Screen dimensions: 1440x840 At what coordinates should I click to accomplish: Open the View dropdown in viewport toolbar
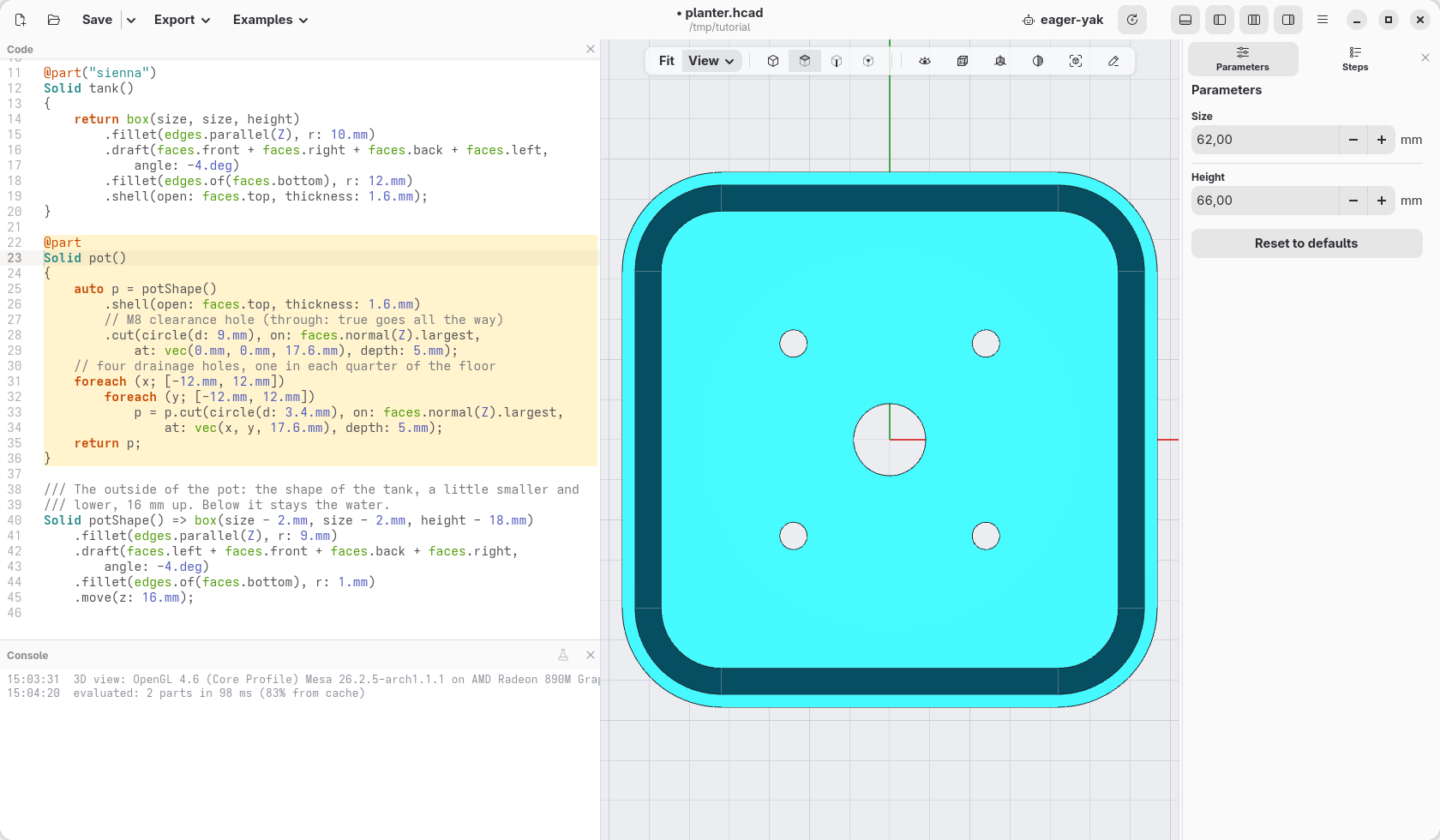point(711,61)
